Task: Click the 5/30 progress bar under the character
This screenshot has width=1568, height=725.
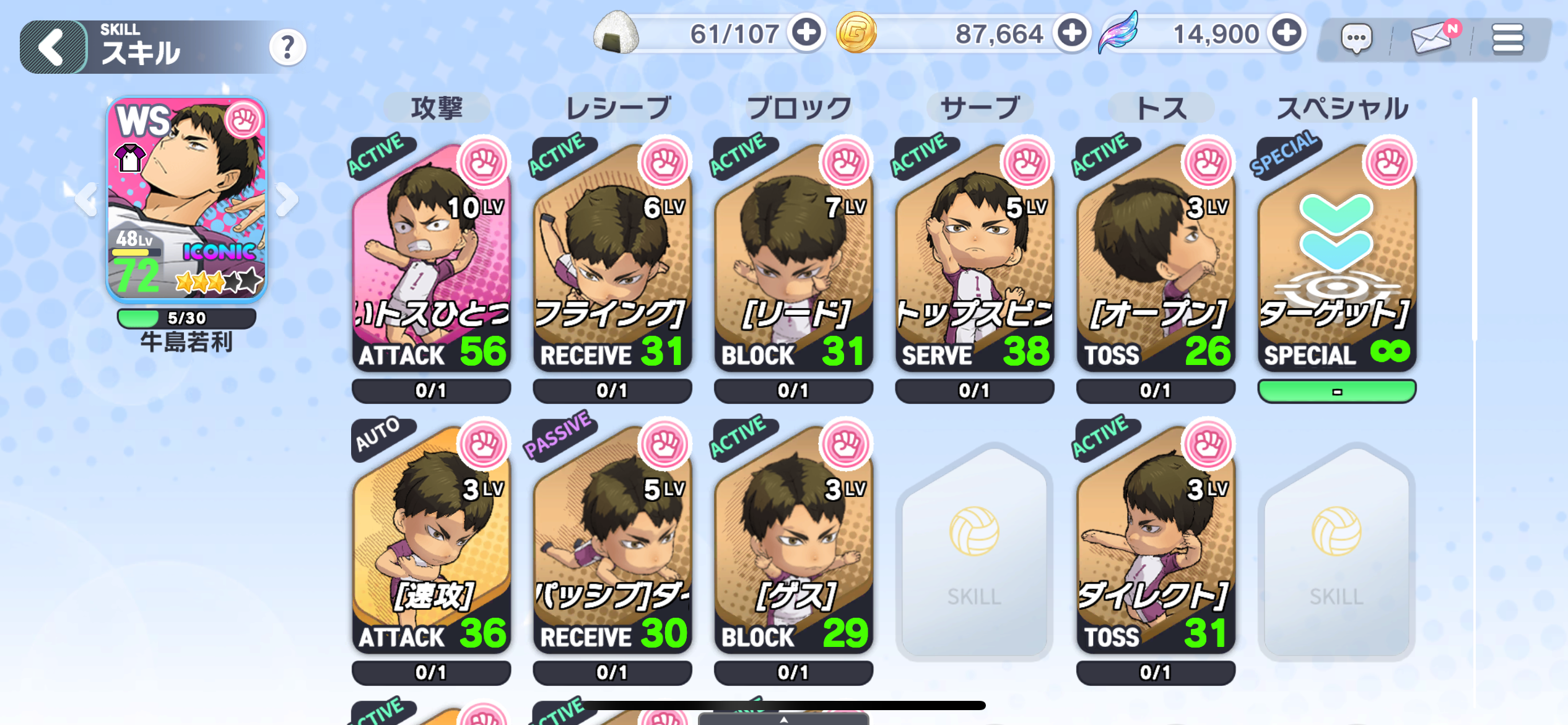Action: [x=186, y=318]
